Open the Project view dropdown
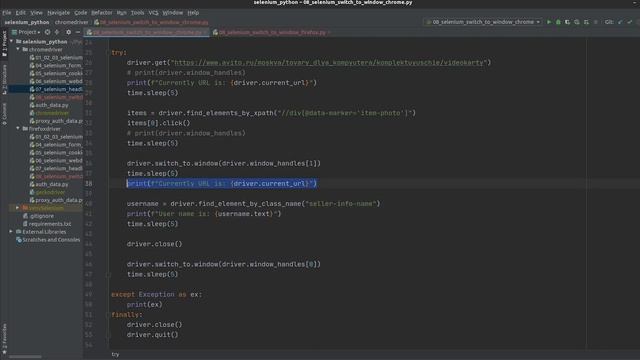The height and width of the screenshot is (360, 640). [26, 32]
